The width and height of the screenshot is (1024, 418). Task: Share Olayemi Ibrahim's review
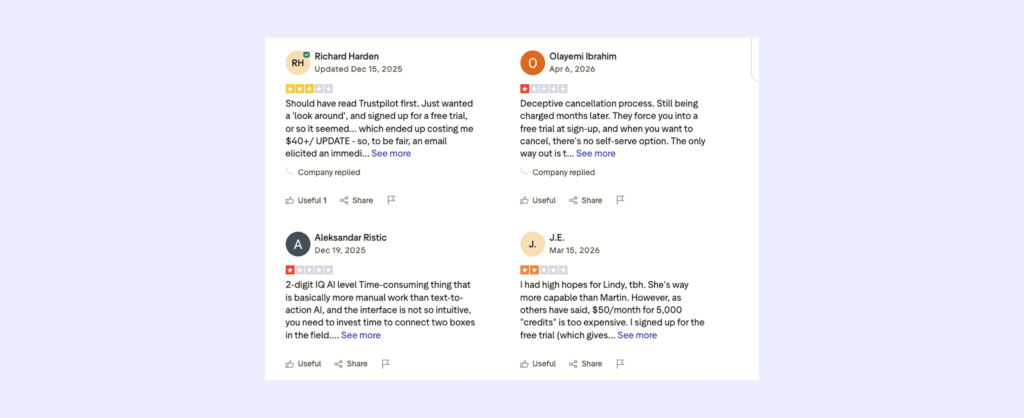[x=586, y=200]
